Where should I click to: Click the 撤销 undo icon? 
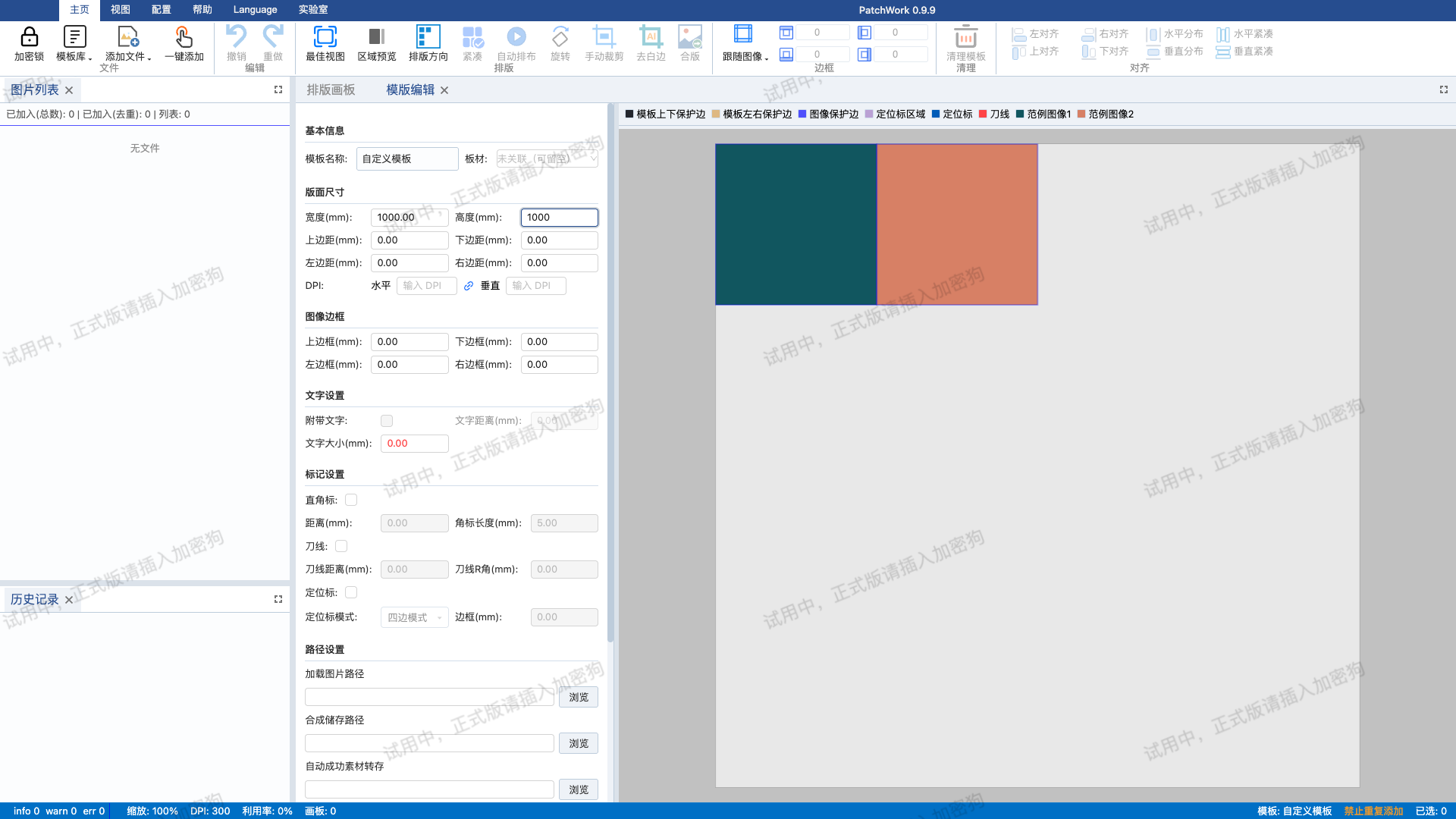point(236,36)
